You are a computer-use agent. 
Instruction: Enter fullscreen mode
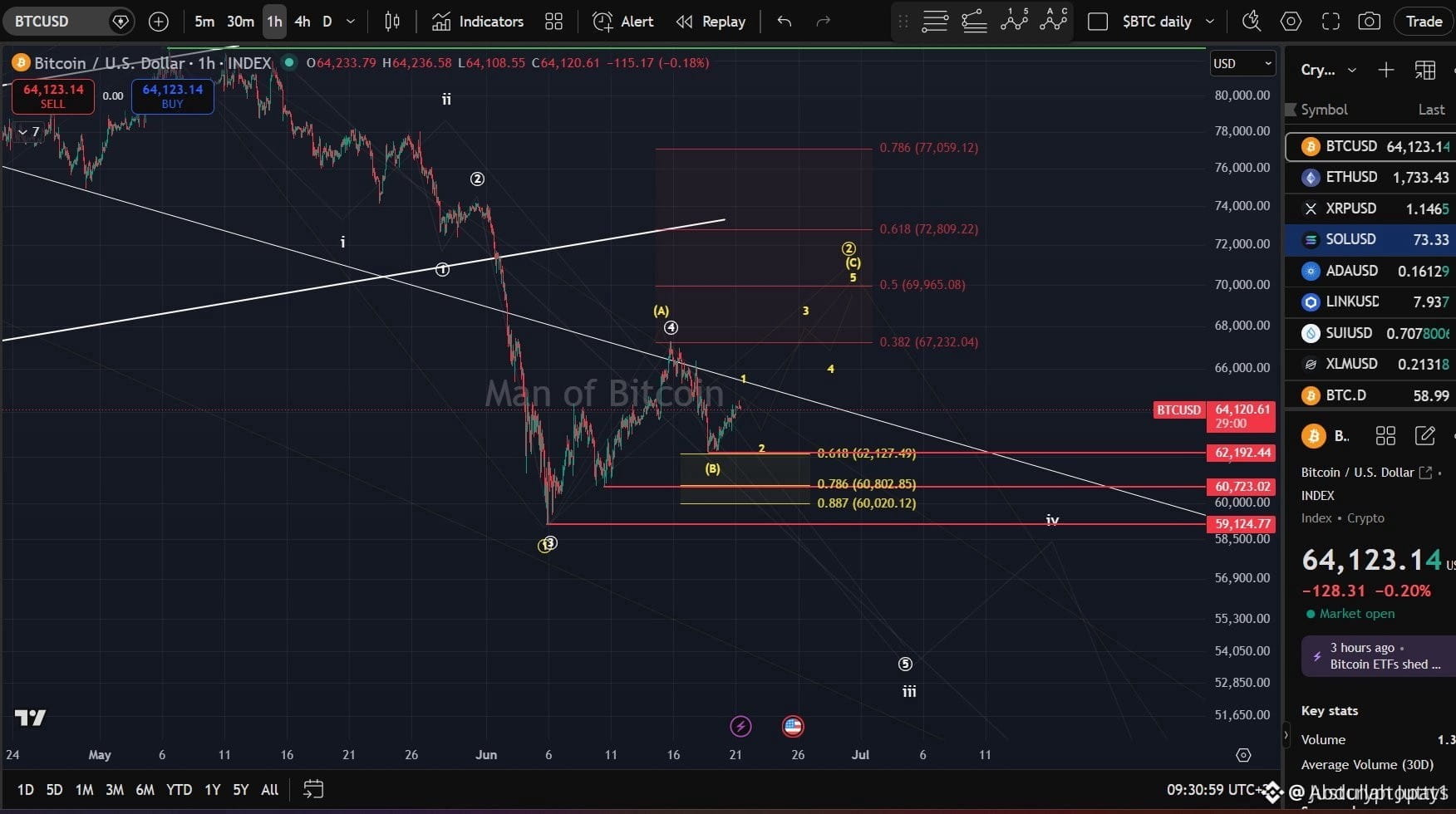point(1331,22)
